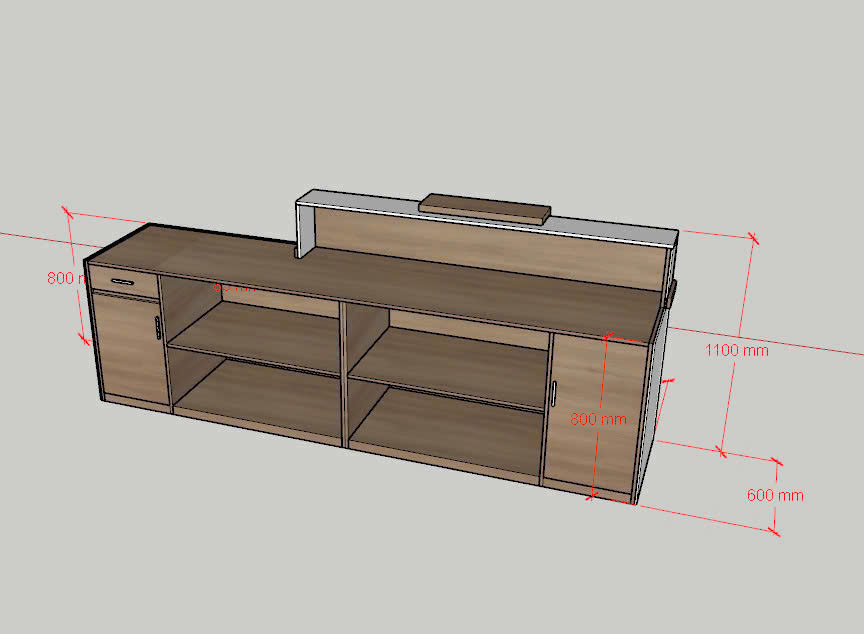The image size is (864, 634).
Task: Click the right cabinet door handle
Action: pos(552,393)
